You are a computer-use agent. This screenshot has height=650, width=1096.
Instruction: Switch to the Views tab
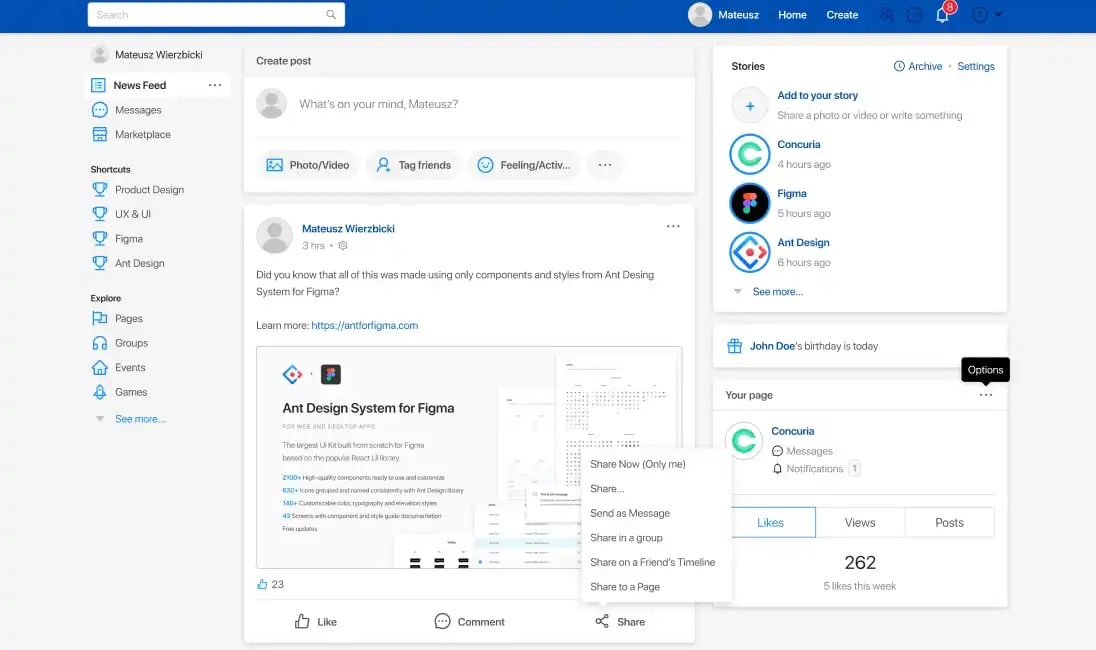point(860,523)
